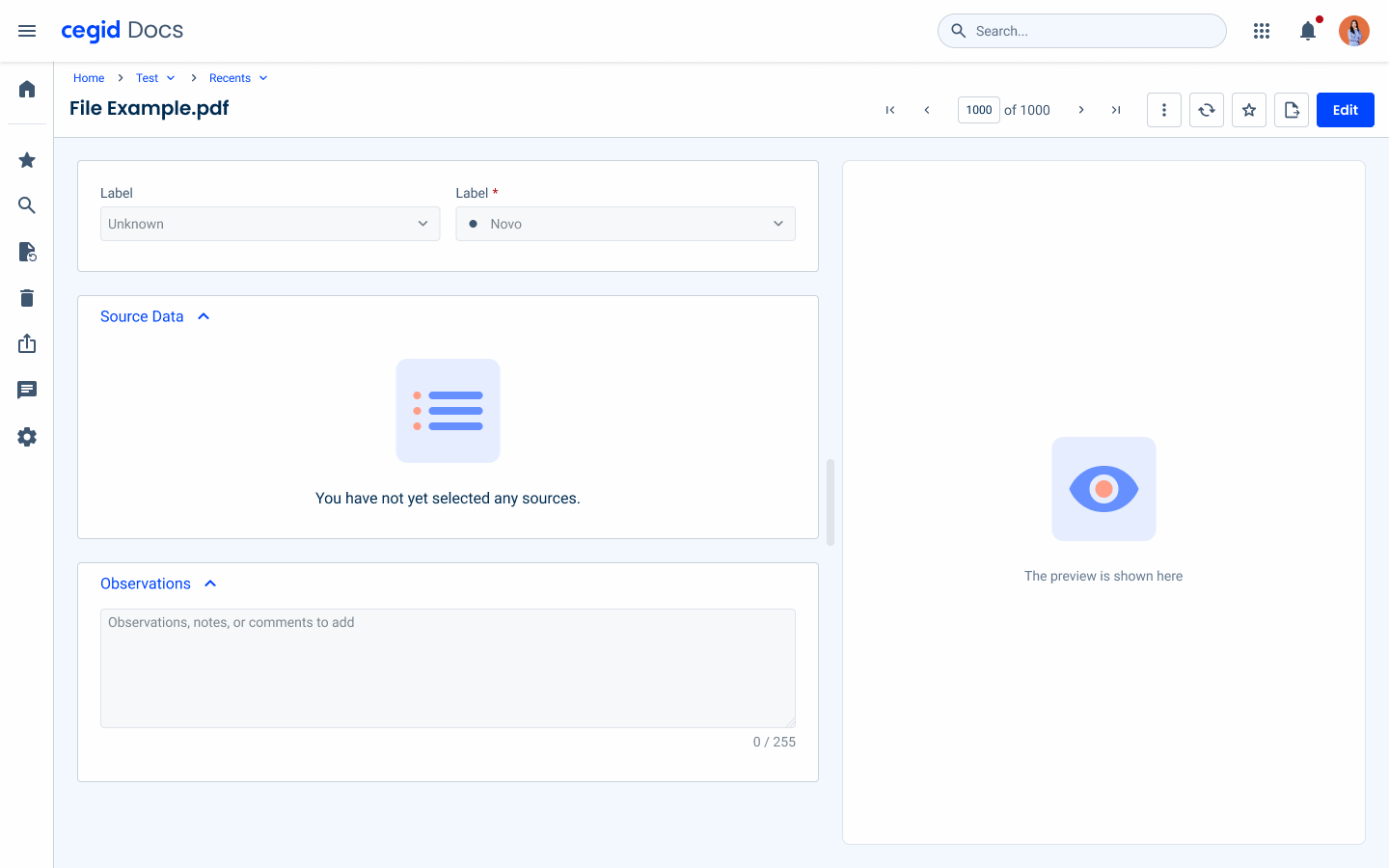The image size is (1389, 868).
Task: Select the sidebar search icon
Action: click(x=26, y=205)
